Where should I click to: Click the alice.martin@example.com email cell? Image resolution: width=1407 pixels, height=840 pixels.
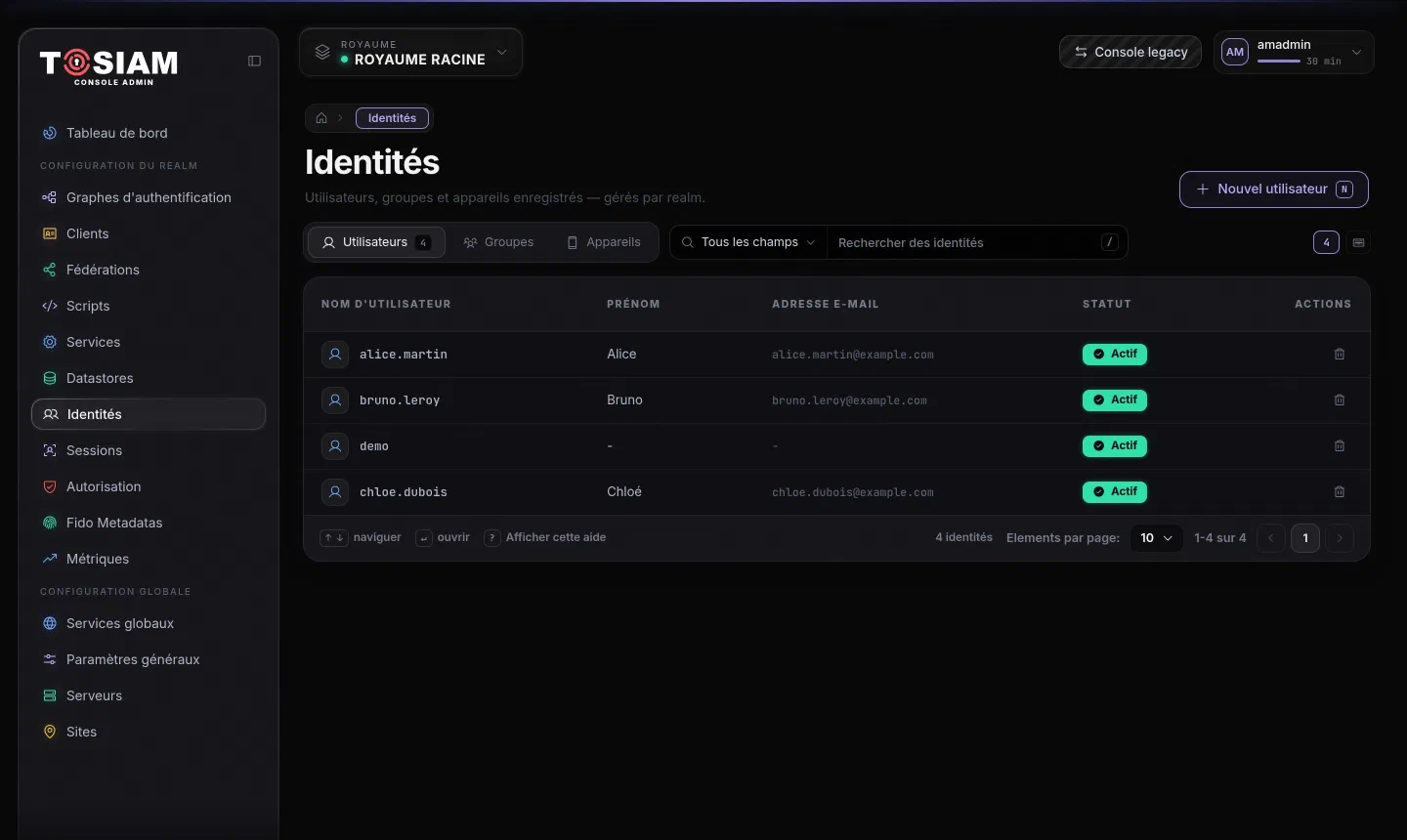853,355
